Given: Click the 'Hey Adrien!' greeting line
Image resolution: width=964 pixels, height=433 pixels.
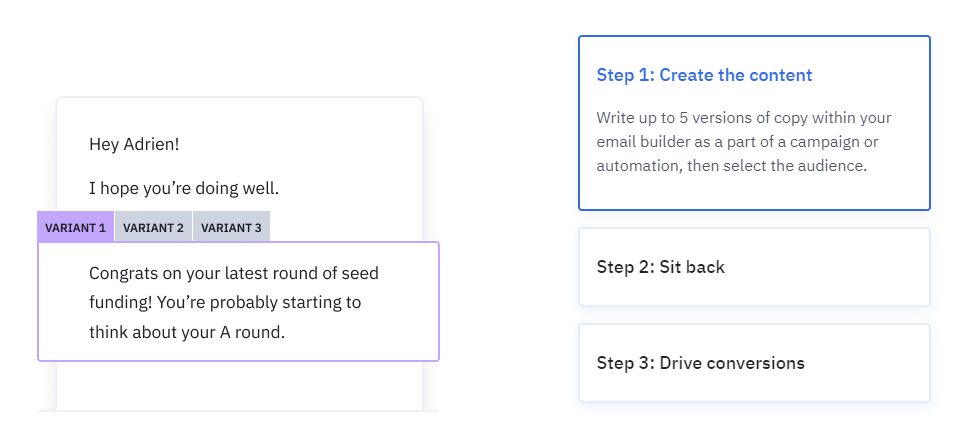Looking at the screenshot, I should 134,145.
